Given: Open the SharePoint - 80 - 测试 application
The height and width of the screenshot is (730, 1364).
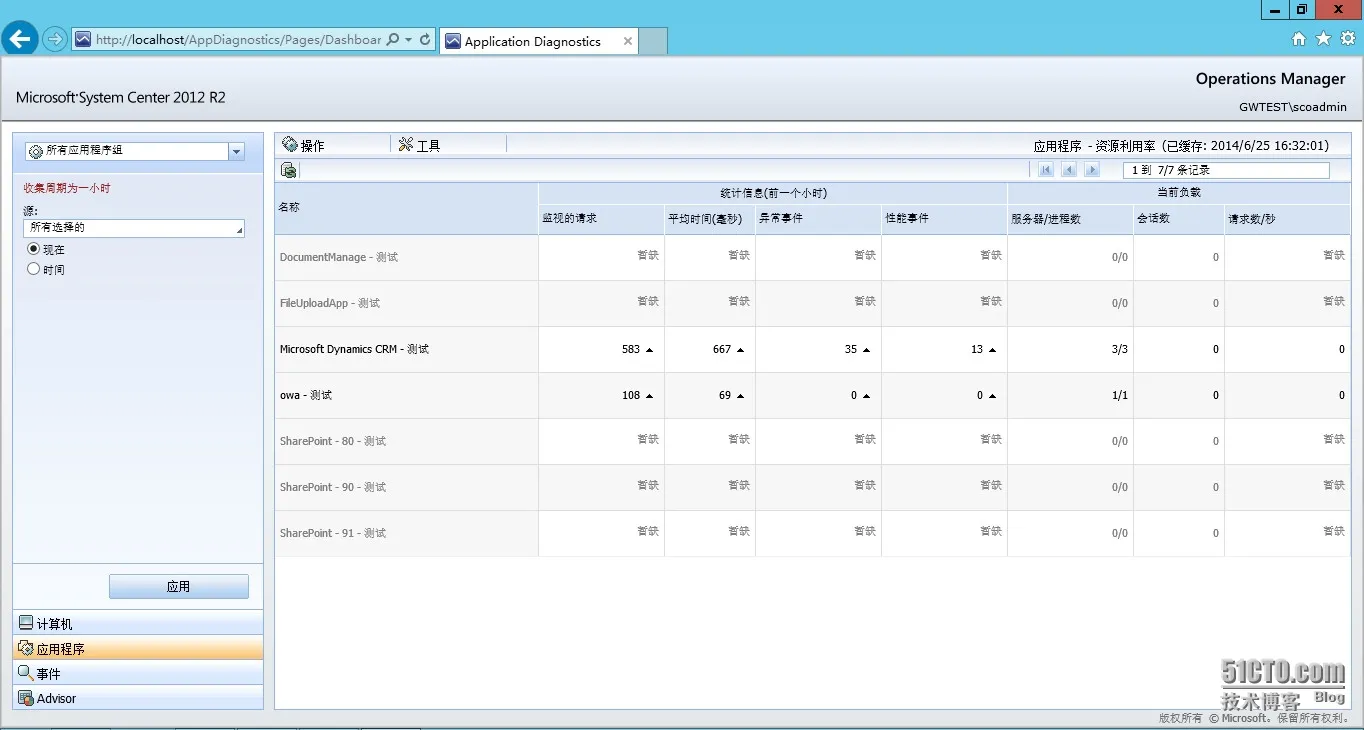Looking at the screenshot, I should click(x=333, y=441).
